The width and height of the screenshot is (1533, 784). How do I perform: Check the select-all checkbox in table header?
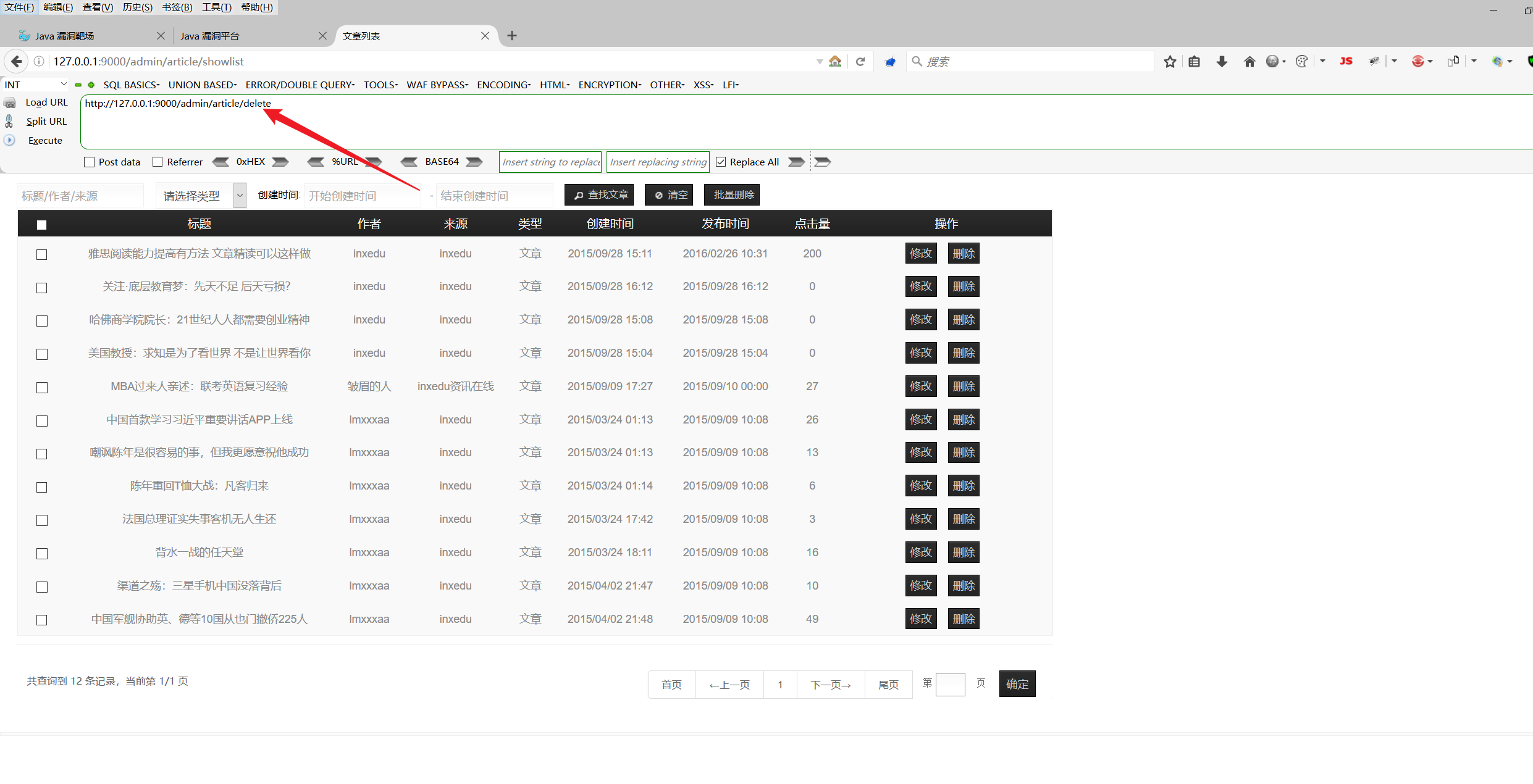click(41, 225)
